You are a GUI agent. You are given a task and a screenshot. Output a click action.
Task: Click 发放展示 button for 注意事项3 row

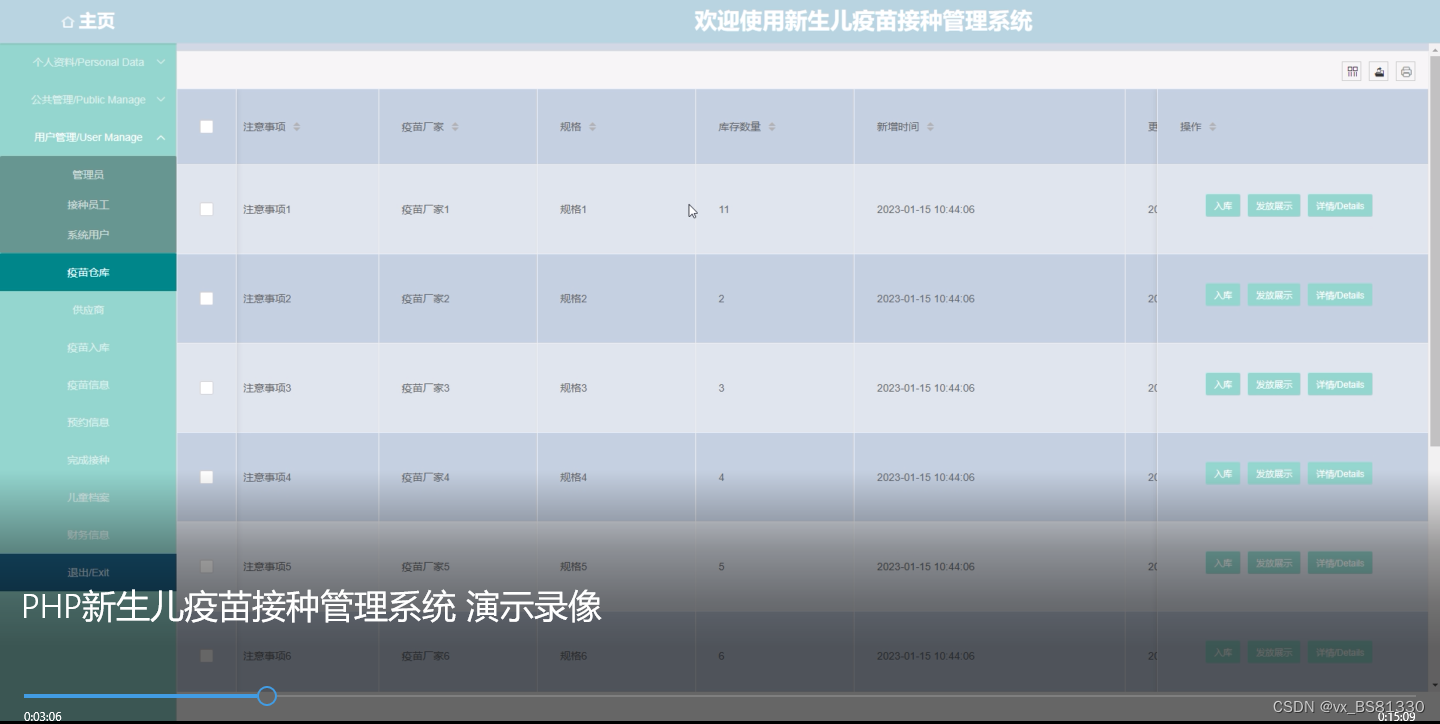pos(1274,384)
